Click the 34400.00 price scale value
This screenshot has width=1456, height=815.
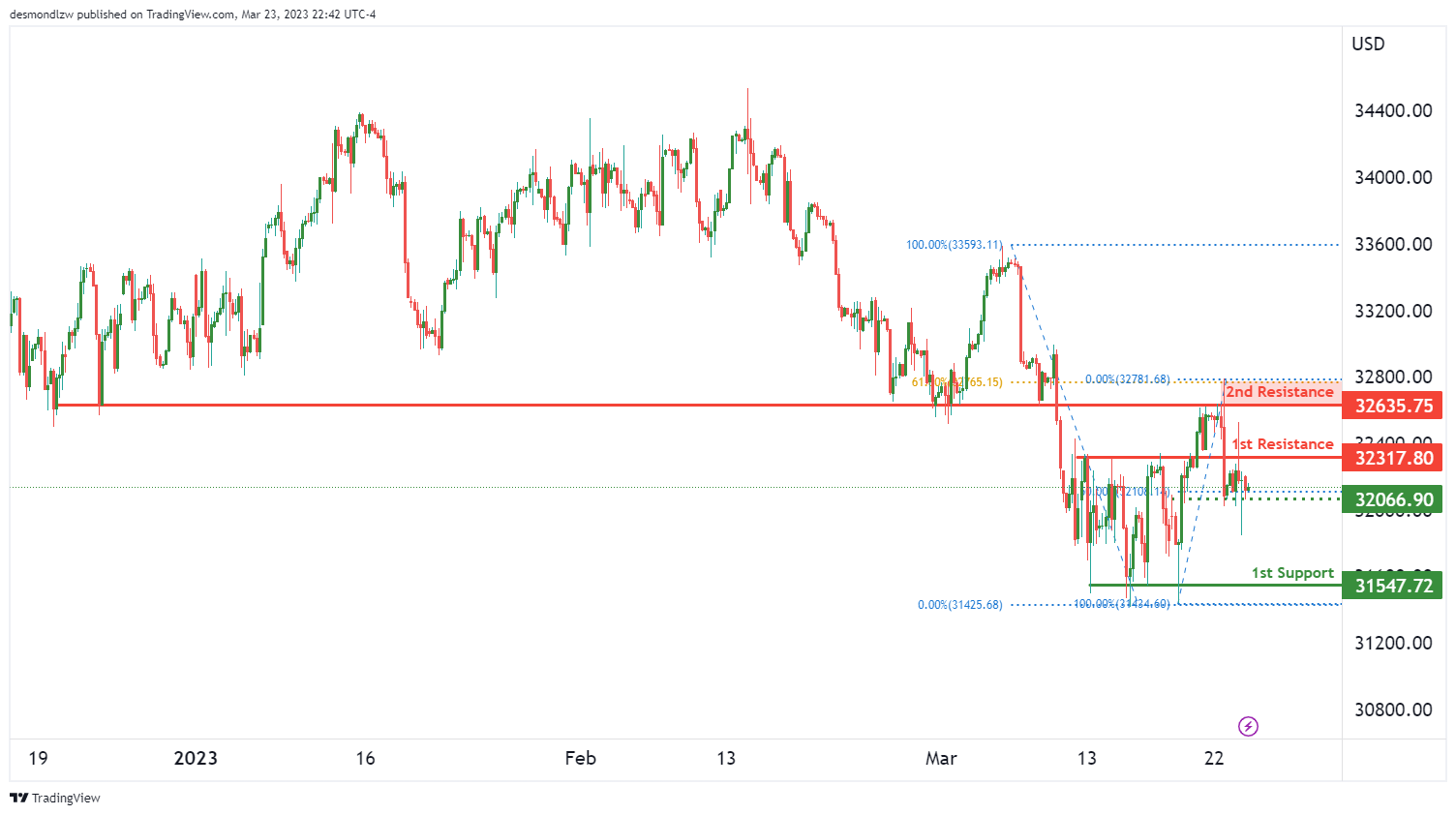tap(1392, 110)
